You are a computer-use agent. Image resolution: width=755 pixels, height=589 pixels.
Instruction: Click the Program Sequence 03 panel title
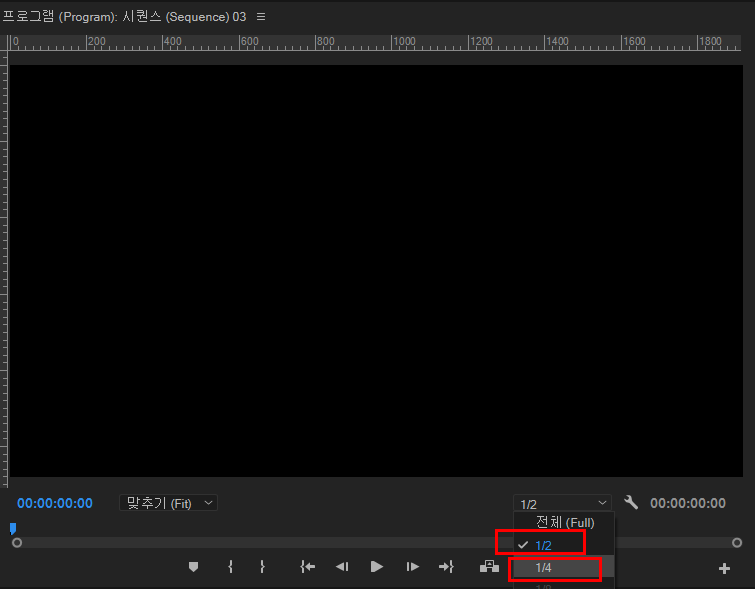[x=124, y=17]
